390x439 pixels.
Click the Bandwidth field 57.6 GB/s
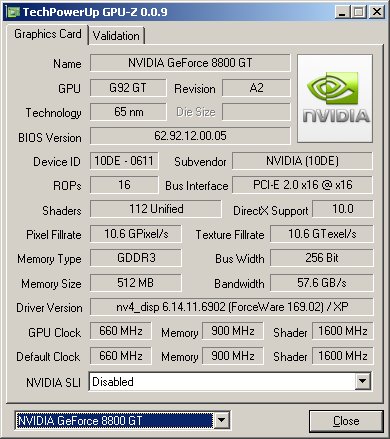tap(322, 283)
